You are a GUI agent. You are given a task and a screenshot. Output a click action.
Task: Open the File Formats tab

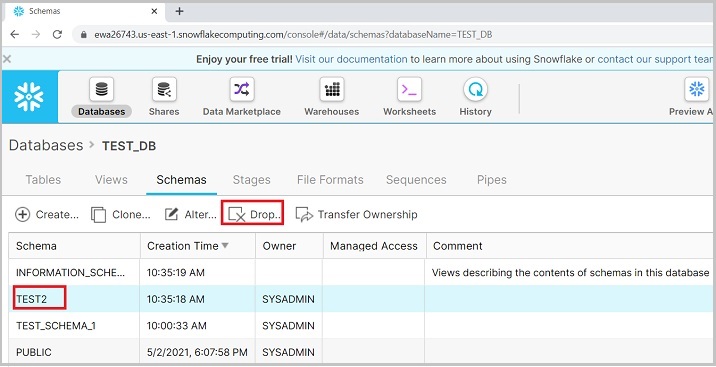point(330,179)
